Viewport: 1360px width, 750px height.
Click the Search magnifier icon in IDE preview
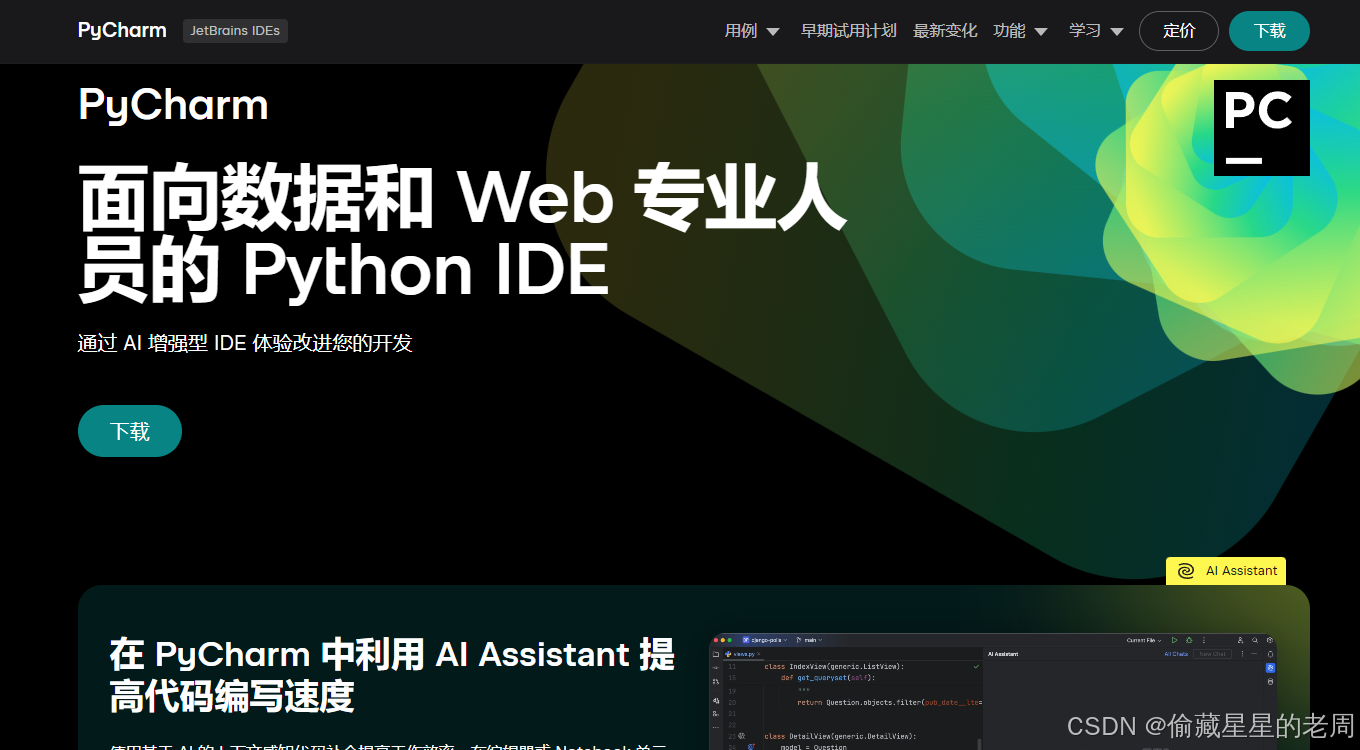click(x=1255, y=640)
